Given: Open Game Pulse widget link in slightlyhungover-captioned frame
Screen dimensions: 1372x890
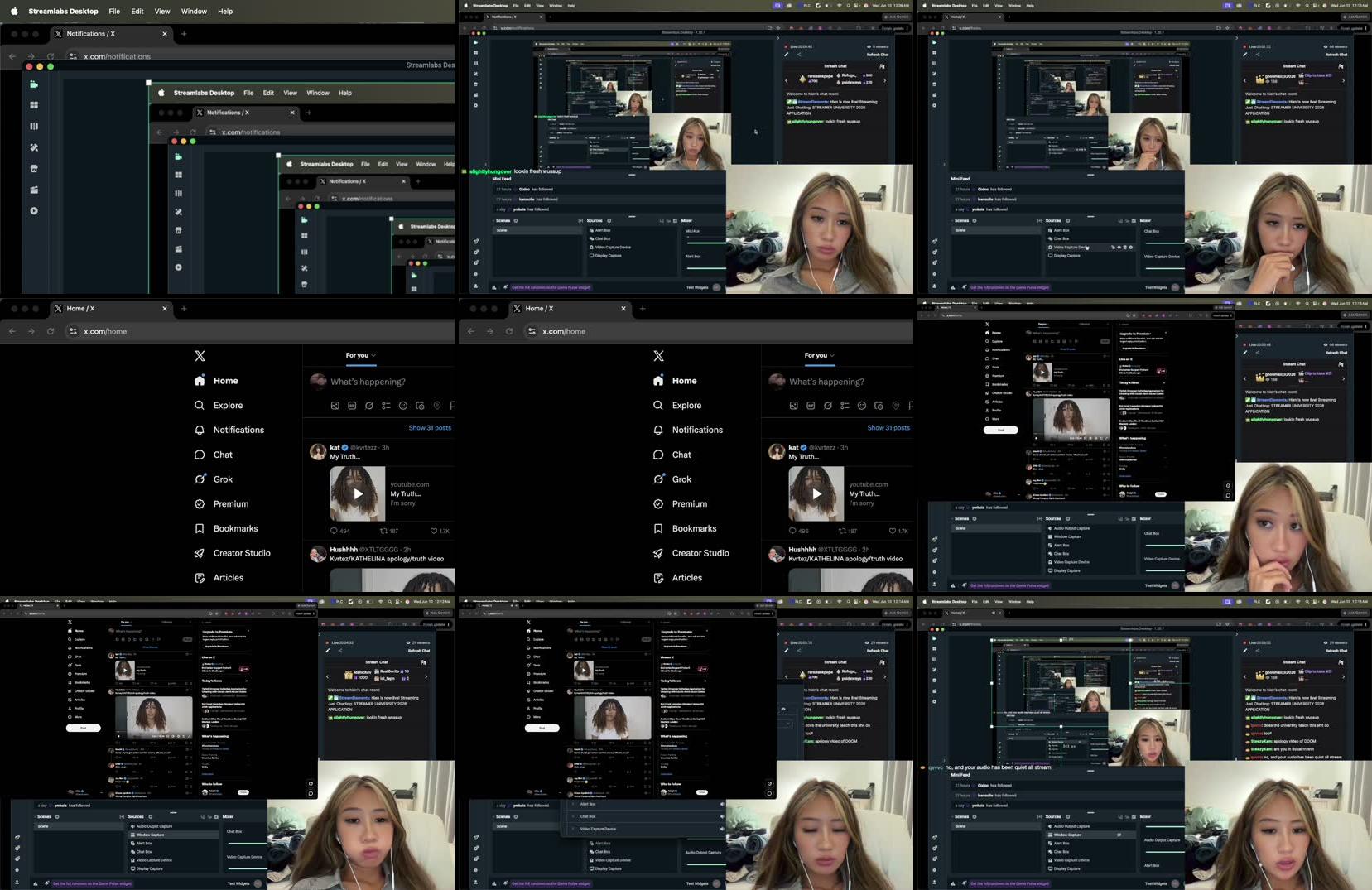Looking at the screenshot, I should [551, 287].
